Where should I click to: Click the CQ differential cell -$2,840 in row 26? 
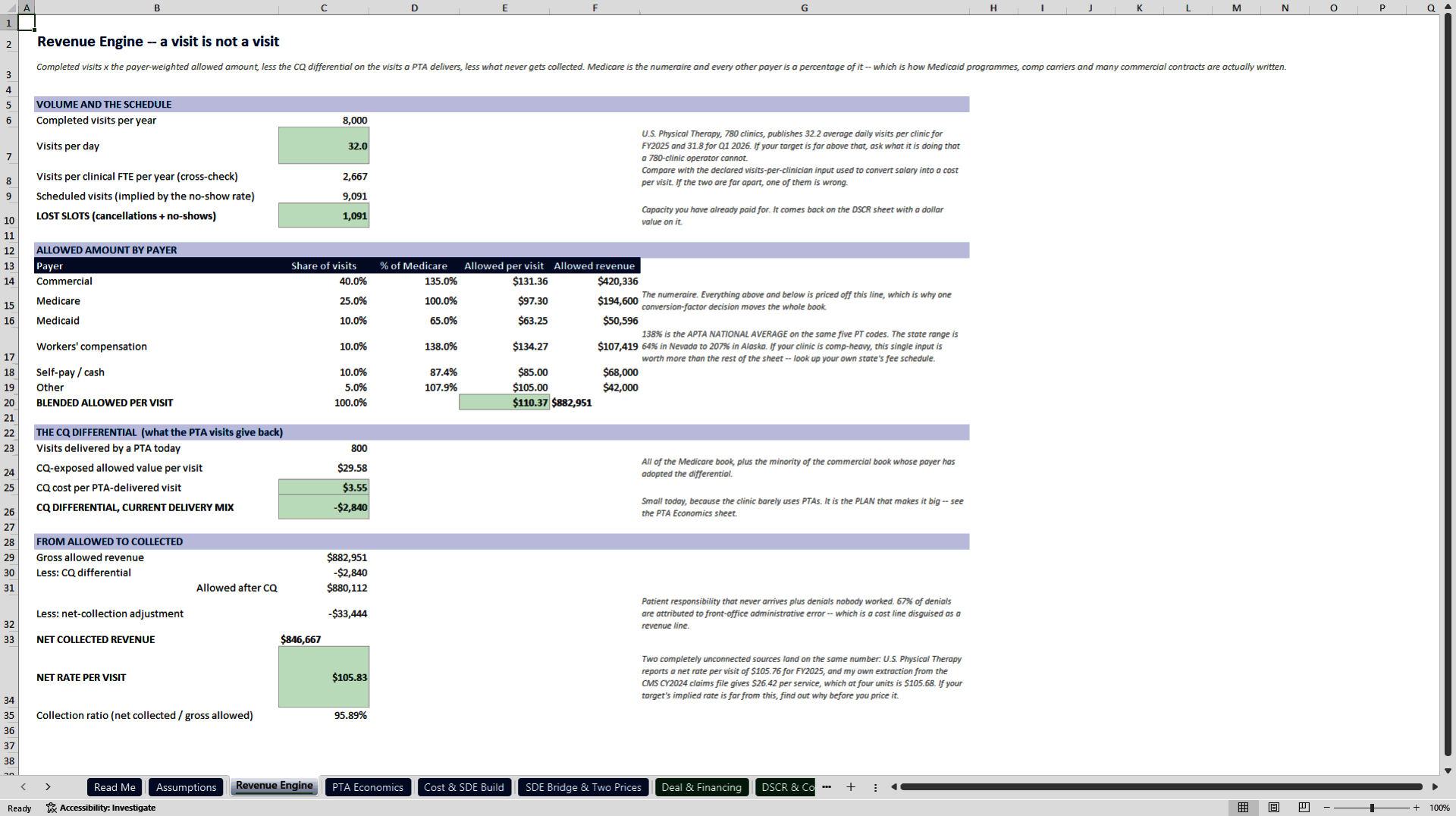pyautogui.click(x=324, y=507)
